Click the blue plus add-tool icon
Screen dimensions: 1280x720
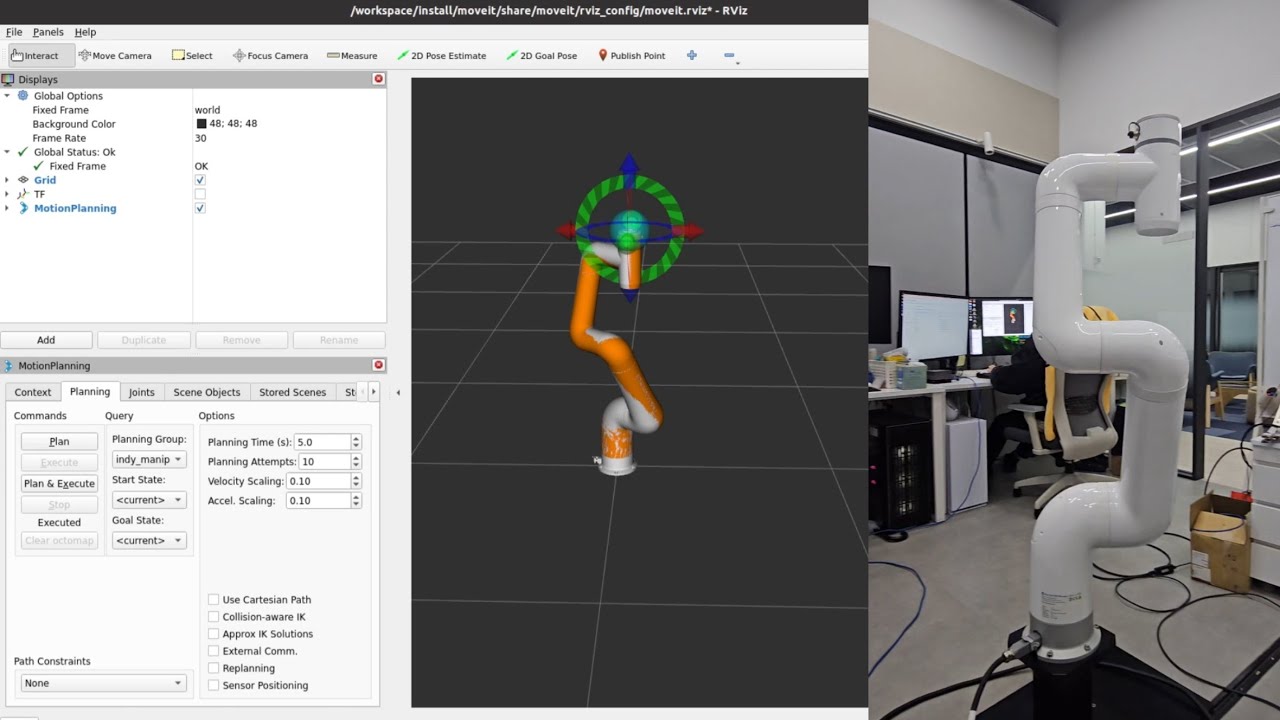point(691,56)
